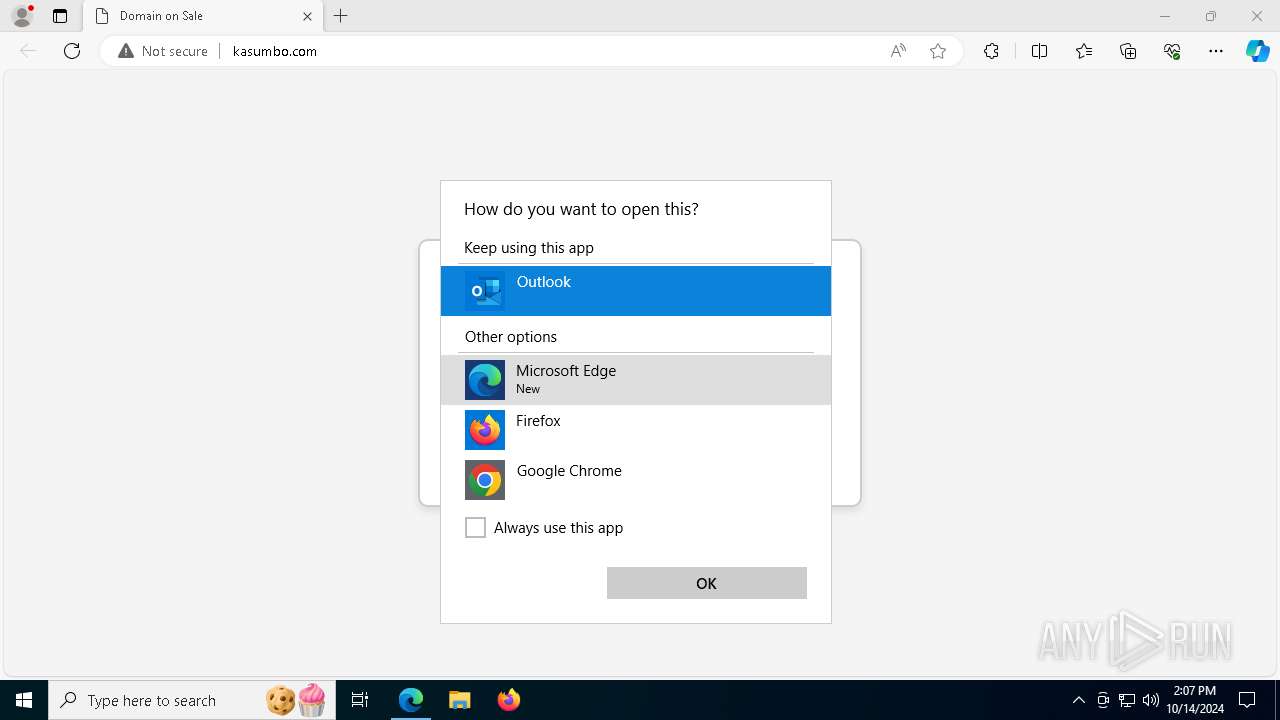This screenshot has width=1280, height=720.
Task: Close the Domain on Sale tab
Action: 307,16
